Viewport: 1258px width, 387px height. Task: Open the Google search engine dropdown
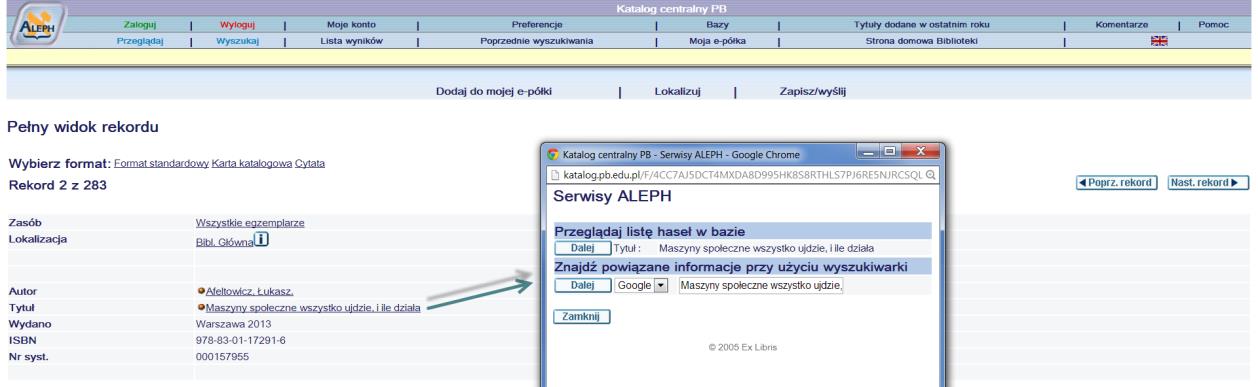click(x=642, y=286)
